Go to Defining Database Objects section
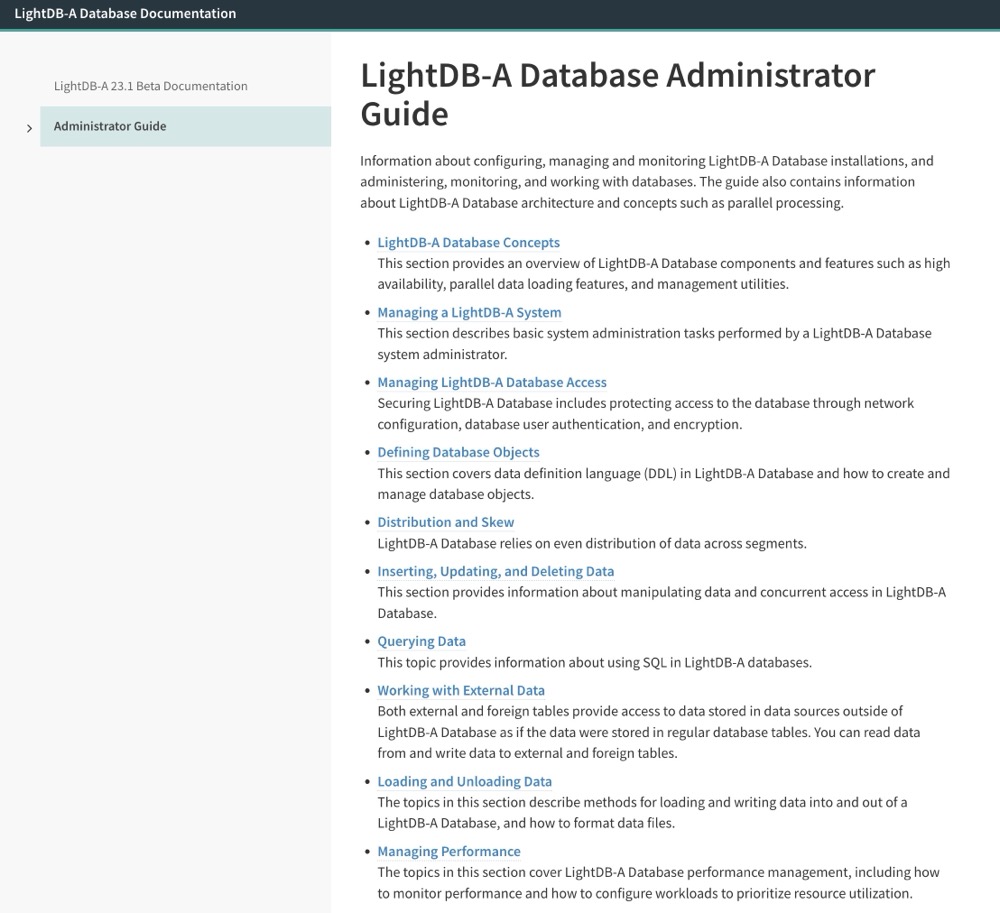 pyautogui.click(x=458, y=452)
